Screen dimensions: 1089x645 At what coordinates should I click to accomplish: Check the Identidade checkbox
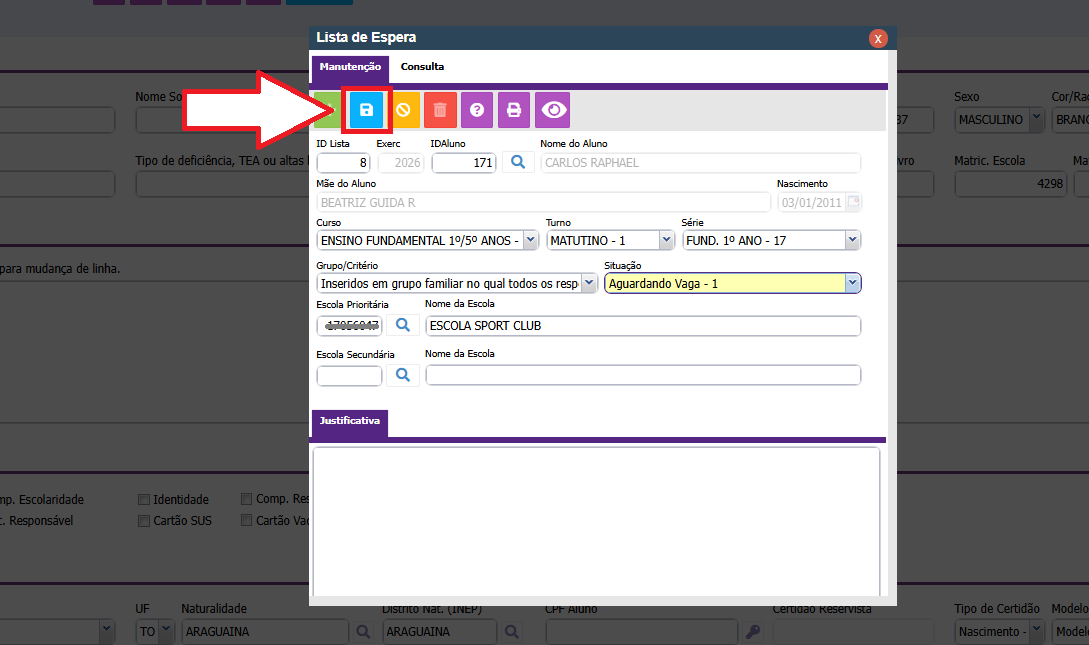click(144, 500)
